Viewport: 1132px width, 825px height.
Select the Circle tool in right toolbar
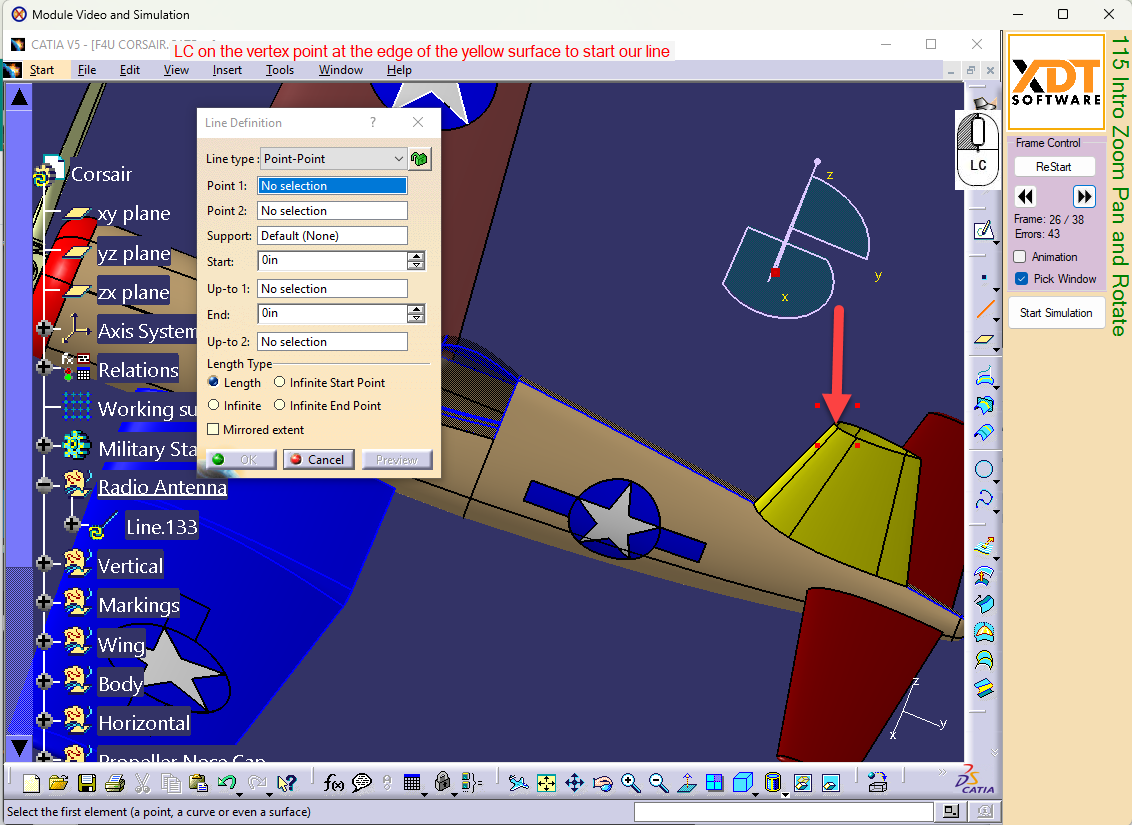point(984,469)
